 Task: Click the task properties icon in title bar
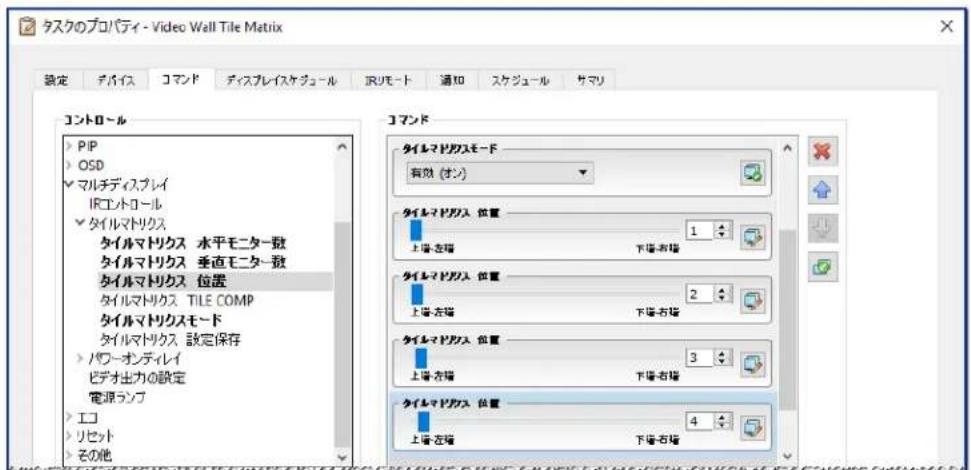coord(27,28)
